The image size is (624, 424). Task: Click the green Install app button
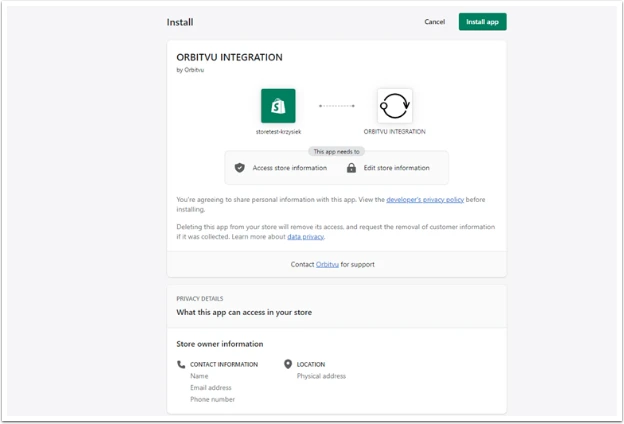tap(482, 21)
